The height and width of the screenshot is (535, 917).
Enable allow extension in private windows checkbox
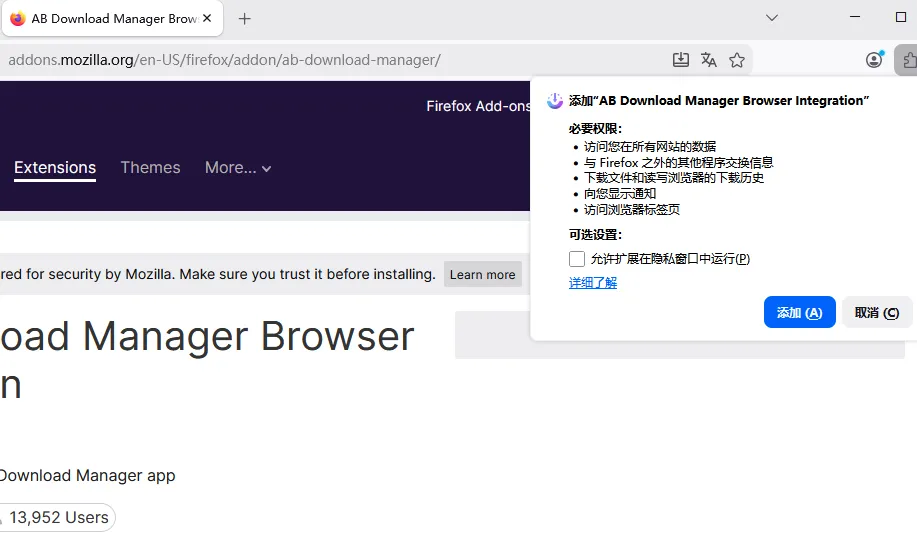[x=577, y=258]
